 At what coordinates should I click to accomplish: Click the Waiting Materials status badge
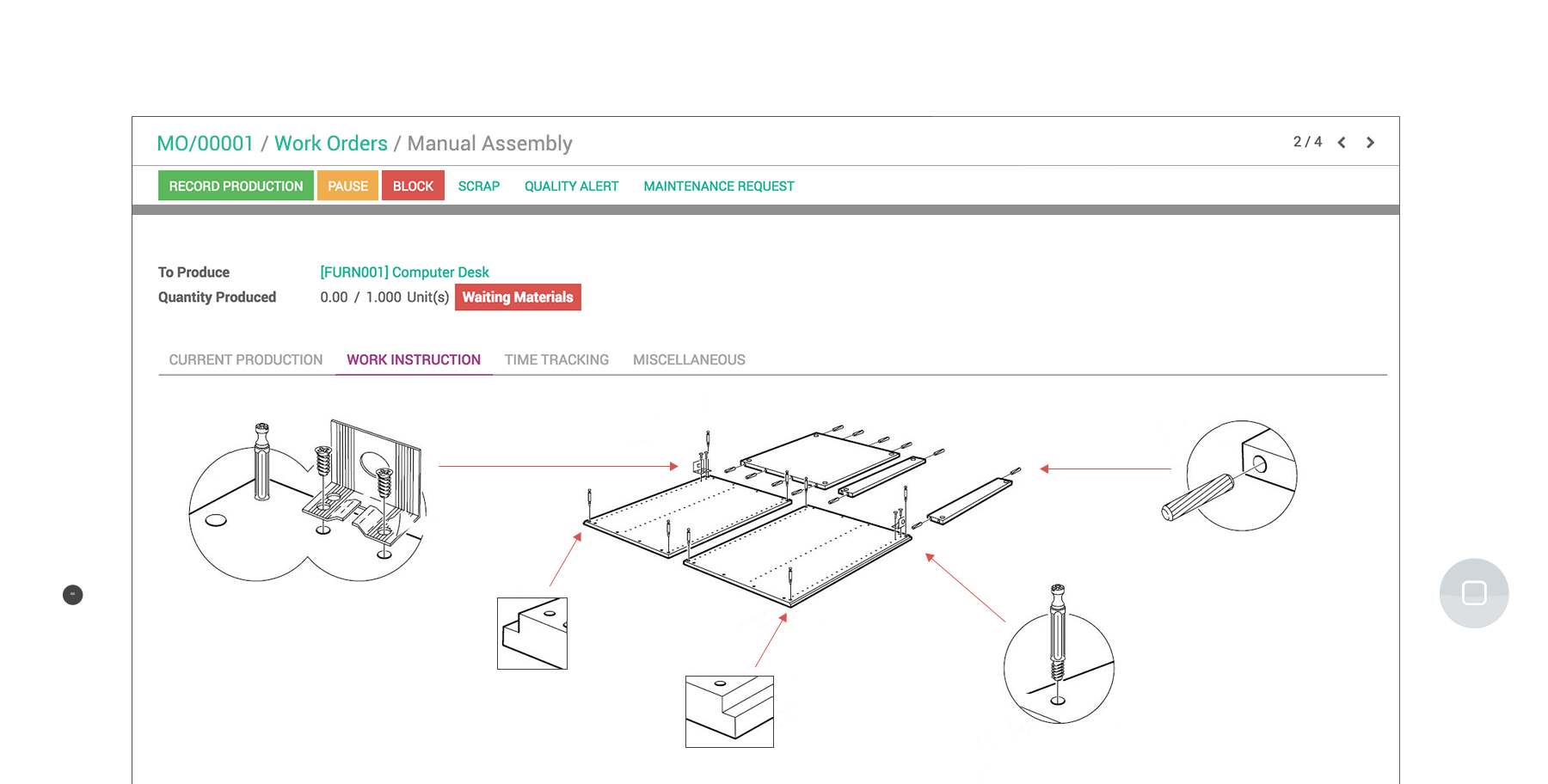[518, 297]
